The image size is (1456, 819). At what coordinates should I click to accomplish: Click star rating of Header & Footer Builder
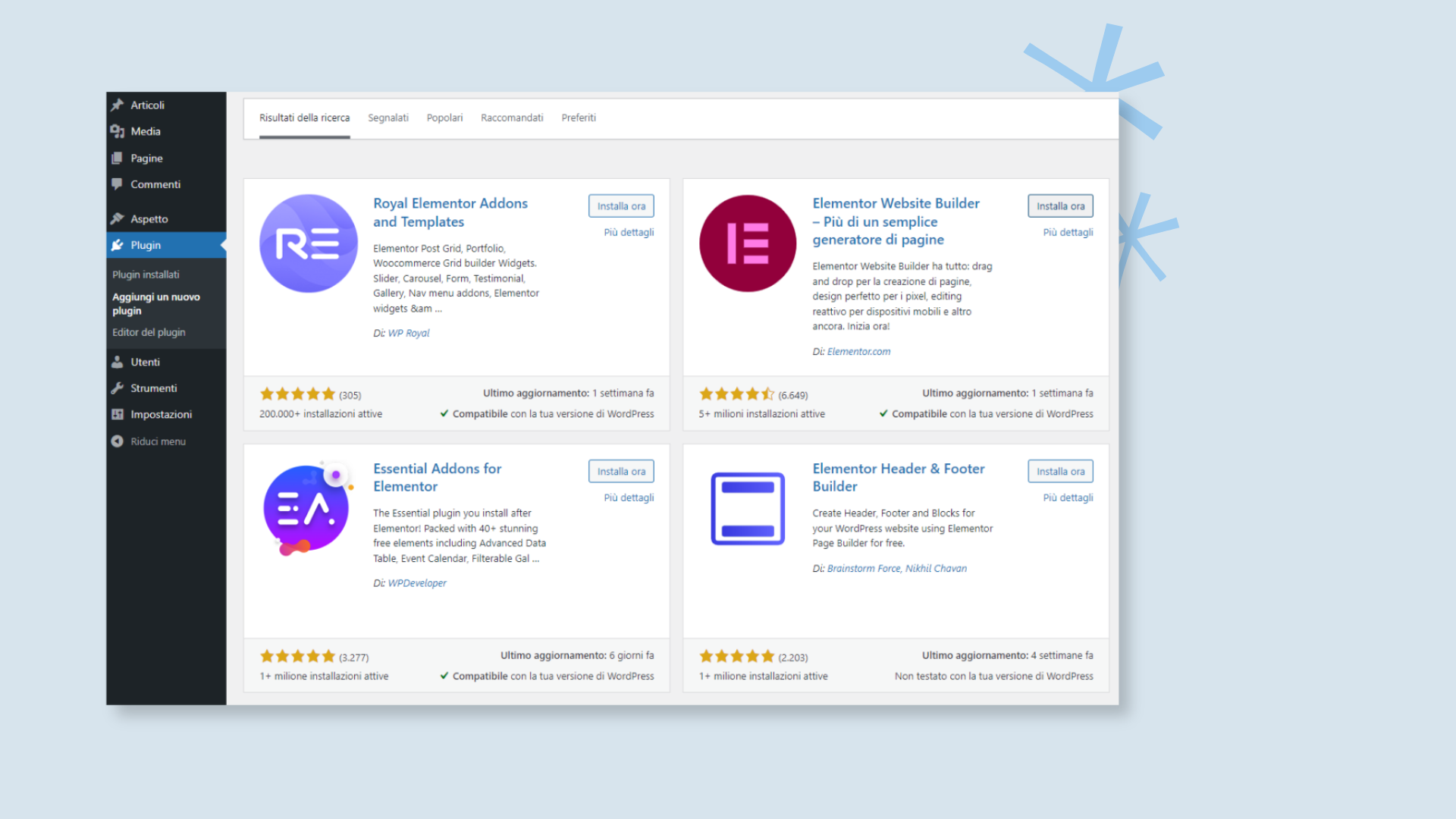pyautogui.click(x=736, y=657)
